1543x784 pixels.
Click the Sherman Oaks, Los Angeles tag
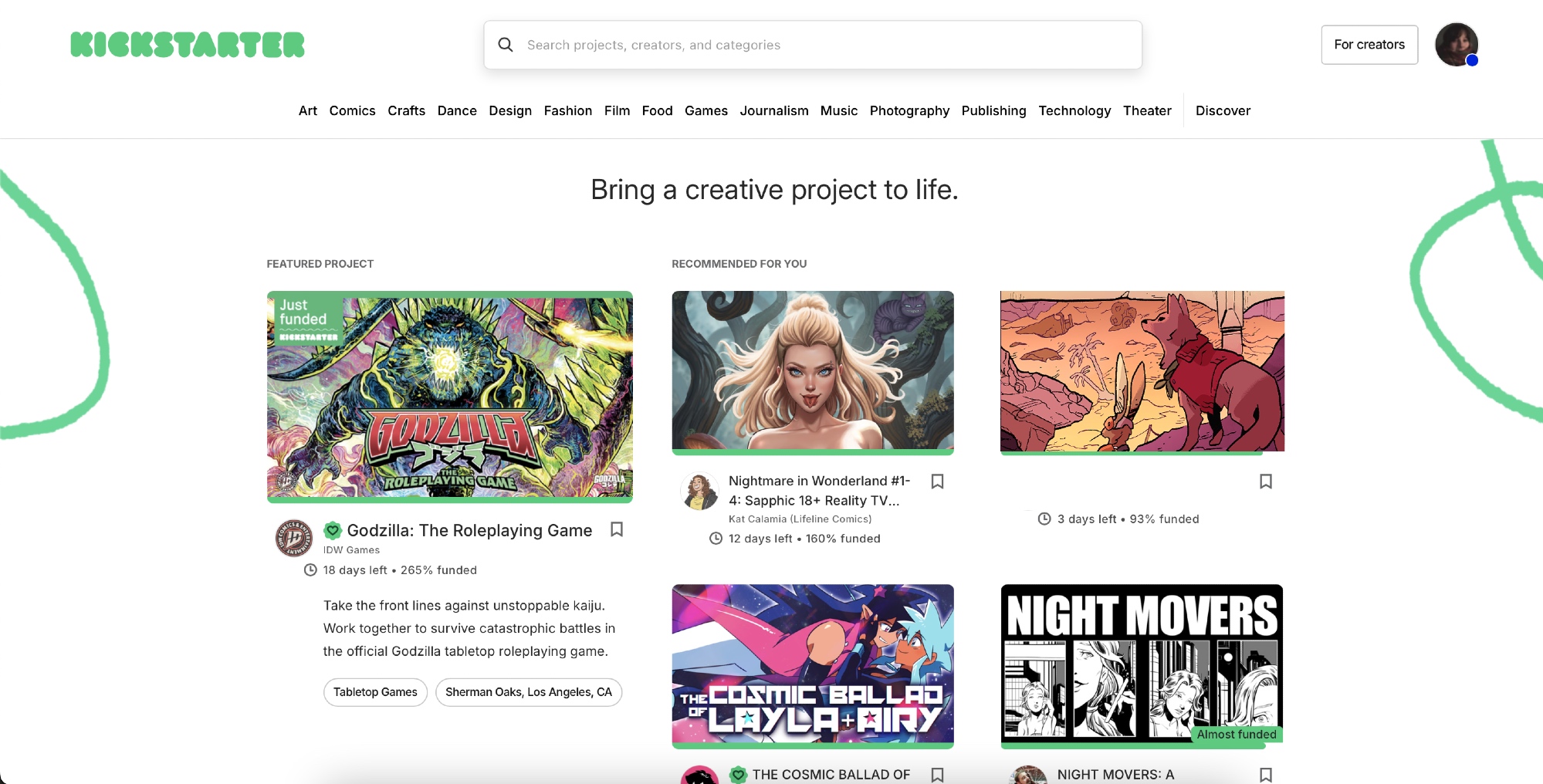pos(528,692)
